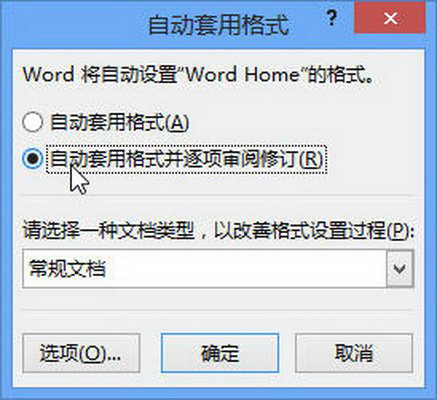The width and height of the screenshot is (437, 400).
Task: Open the 常规文档 combo box
Action: coord(218,268)
